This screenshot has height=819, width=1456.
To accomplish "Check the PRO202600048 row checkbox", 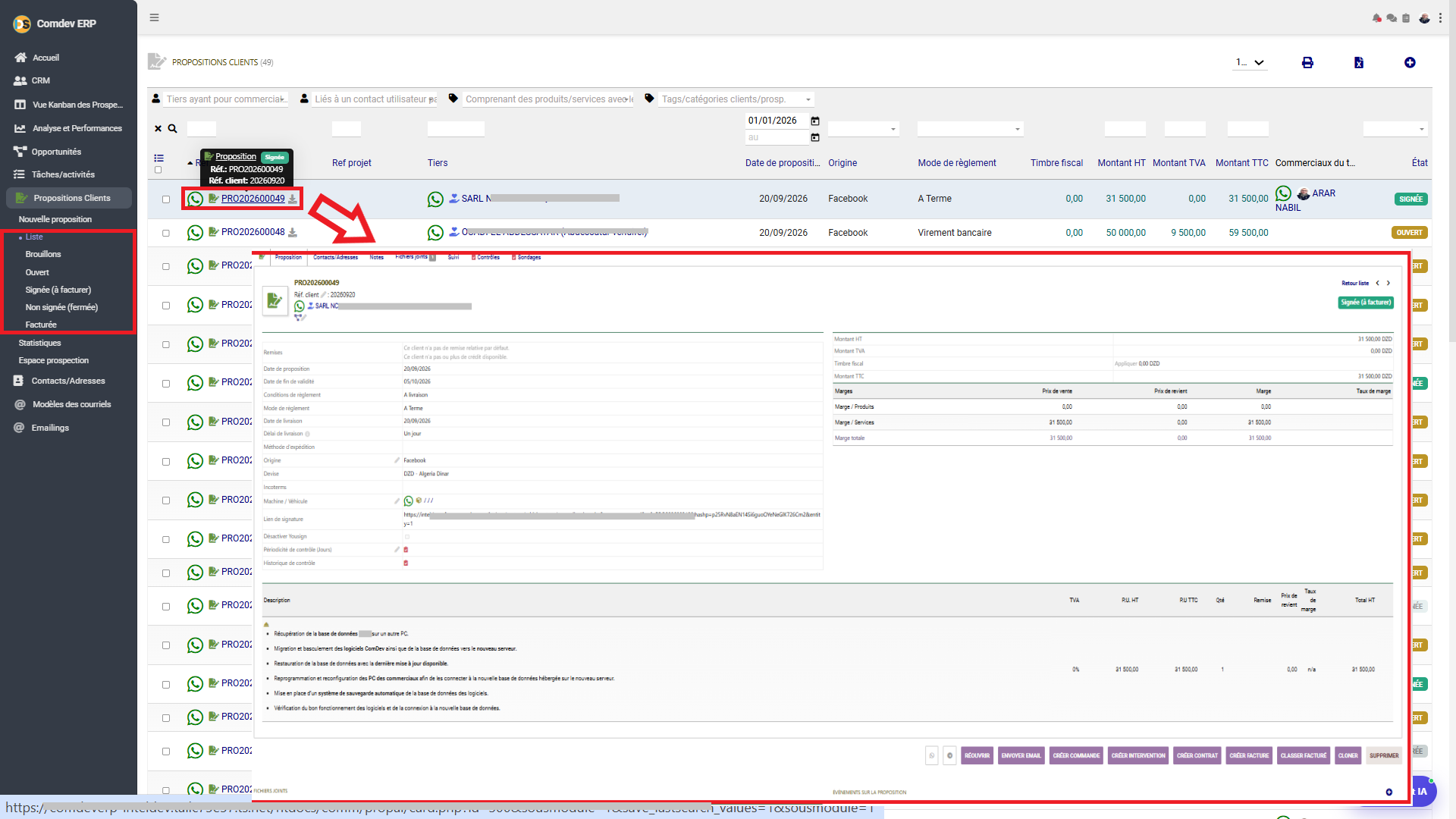I will [x=166, y=234].
